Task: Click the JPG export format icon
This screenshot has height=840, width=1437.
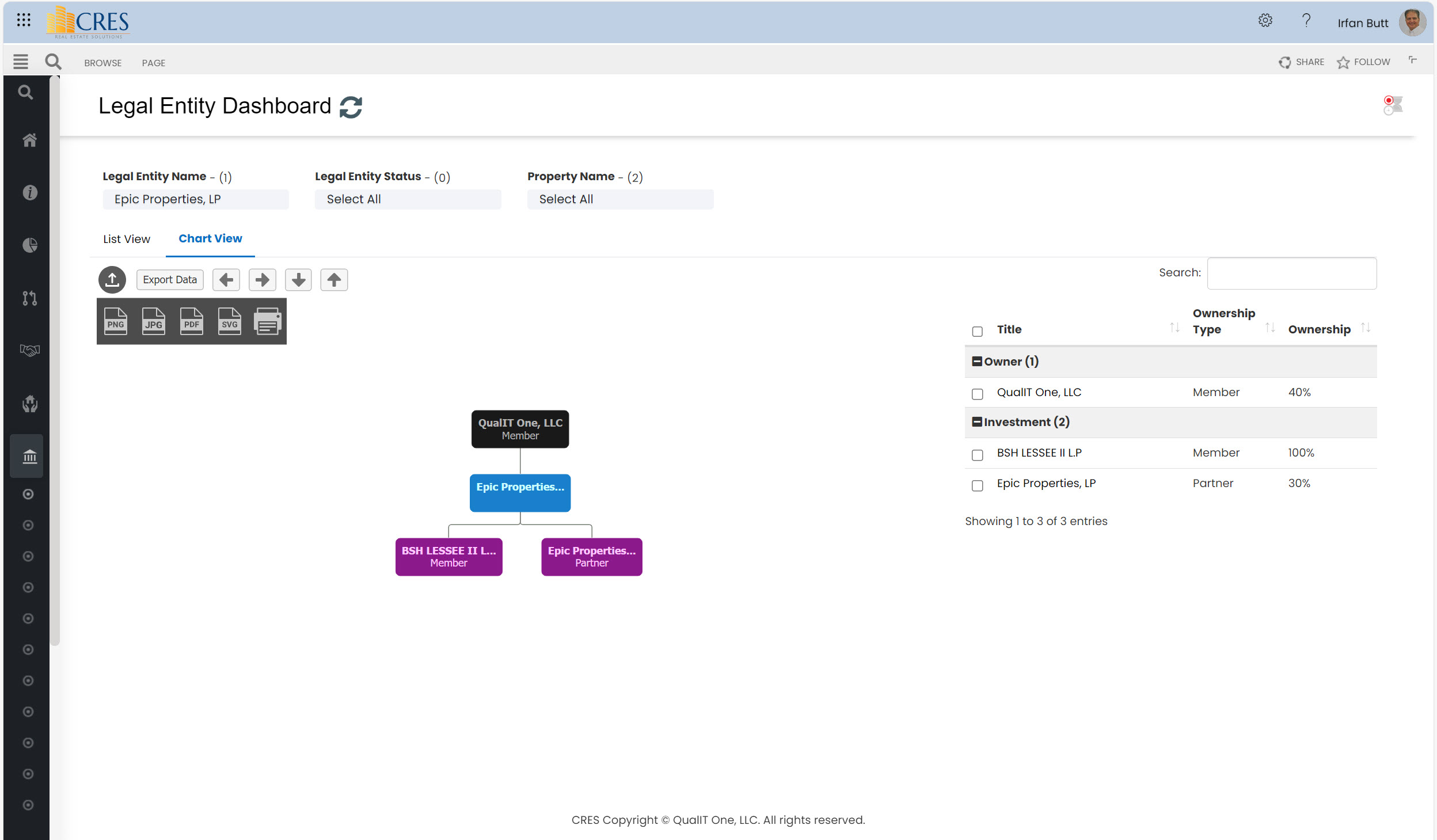Action: tap(152, 322)
